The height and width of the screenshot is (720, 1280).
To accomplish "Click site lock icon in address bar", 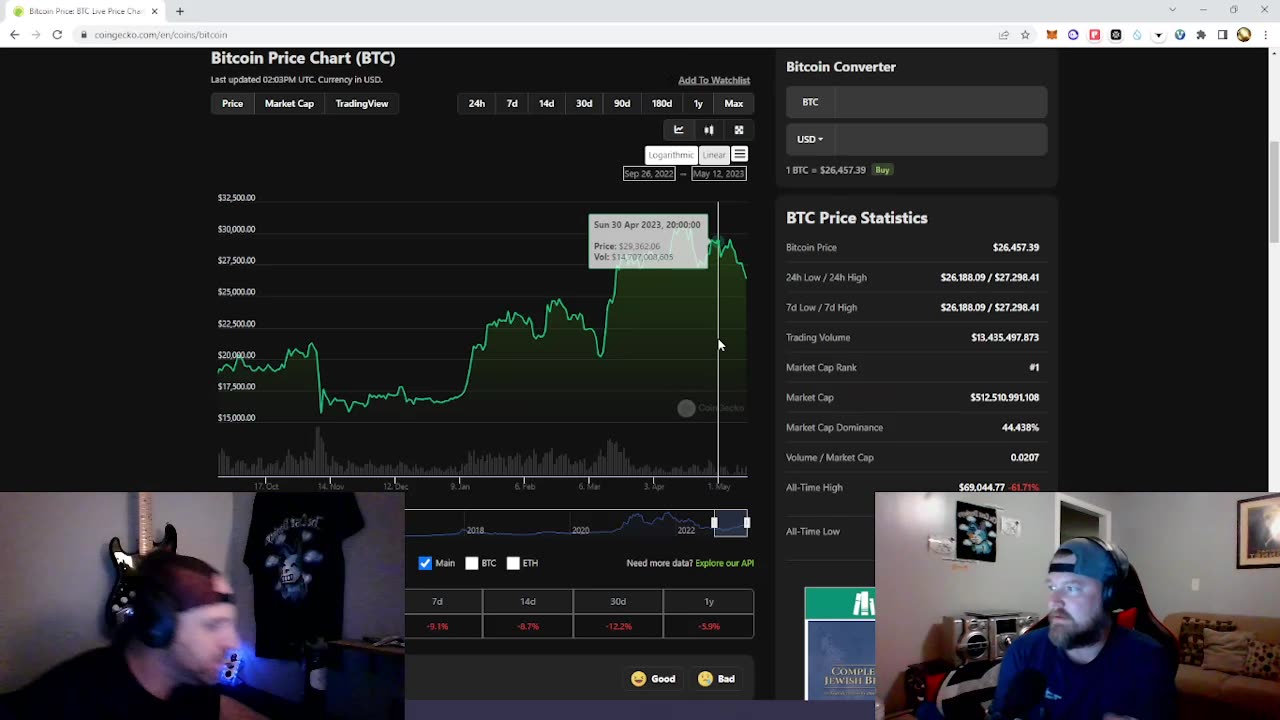I will click(x=84, y=35).
